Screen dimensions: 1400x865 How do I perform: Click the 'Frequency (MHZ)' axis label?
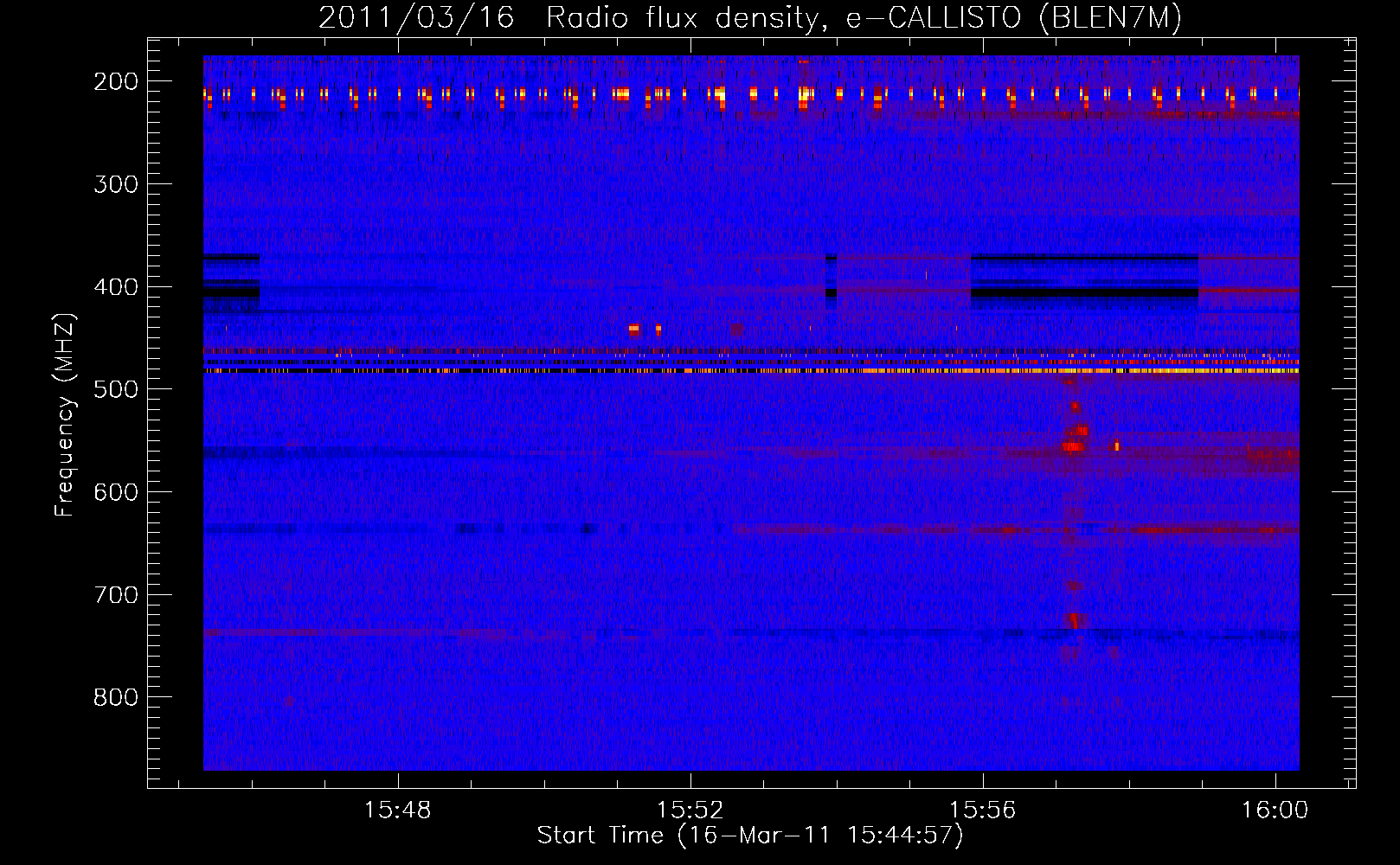(65, 415)
